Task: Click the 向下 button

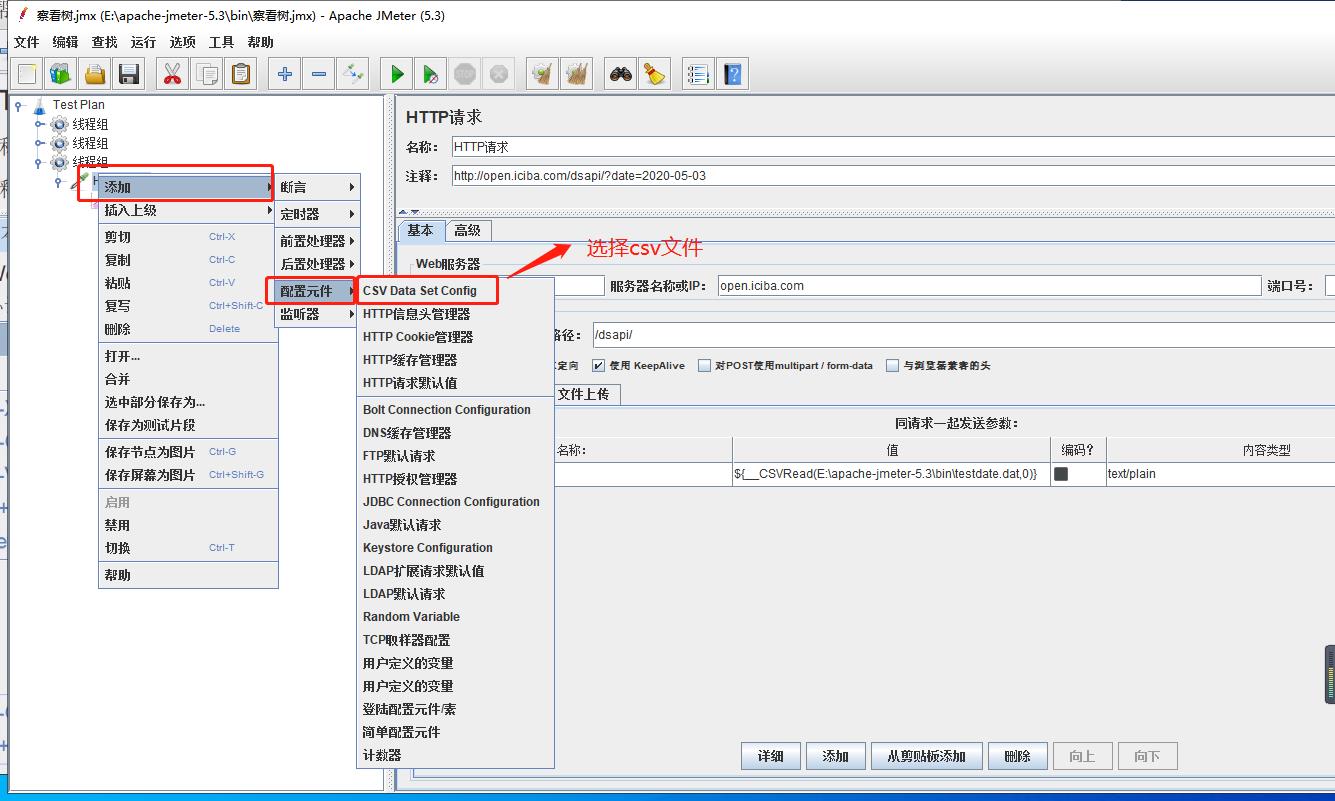Action: 1147,756
